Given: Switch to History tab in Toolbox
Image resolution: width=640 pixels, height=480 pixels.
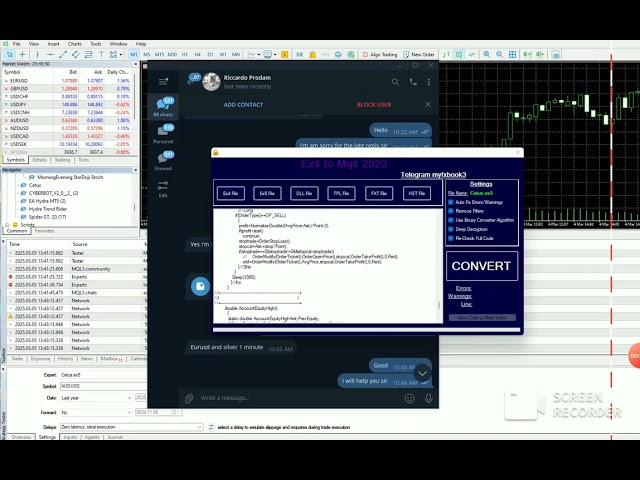Looking at the screenshot, I should 65,359.
